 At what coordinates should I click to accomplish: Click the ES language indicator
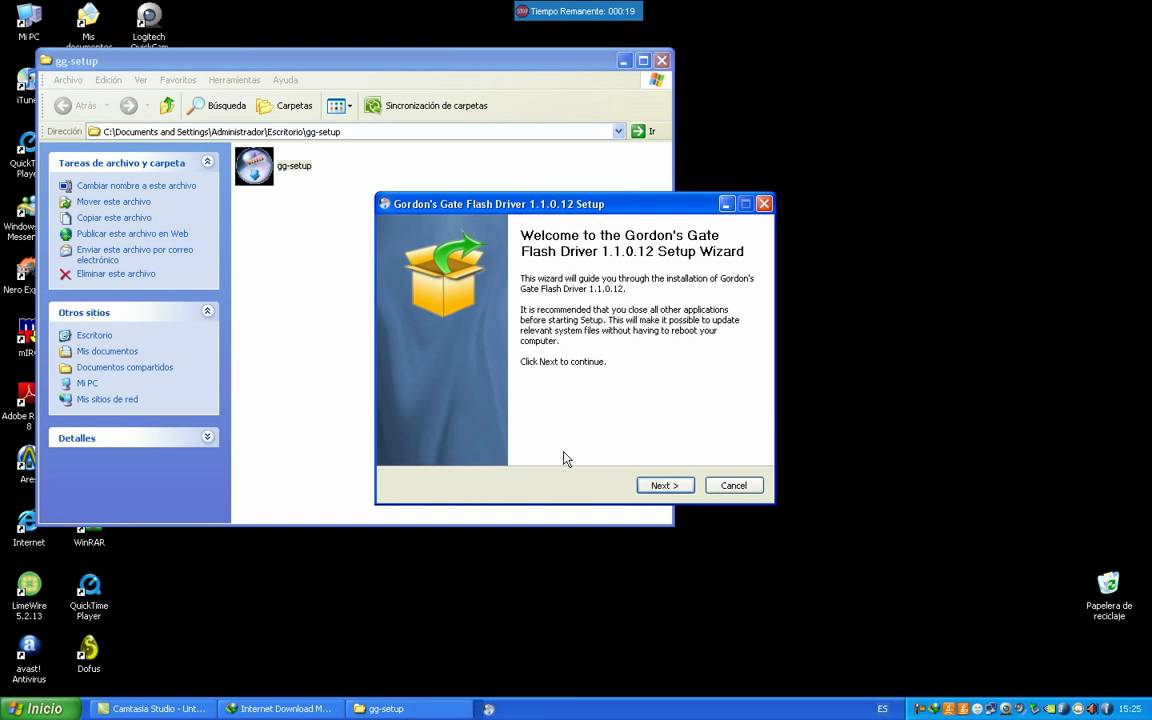882,709
